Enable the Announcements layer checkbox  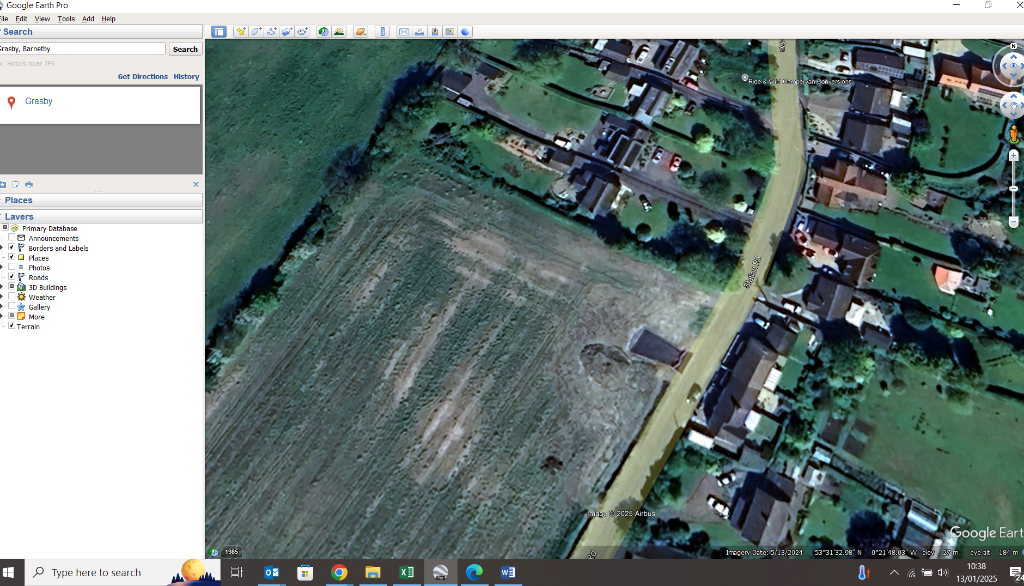tap(11, 238)
